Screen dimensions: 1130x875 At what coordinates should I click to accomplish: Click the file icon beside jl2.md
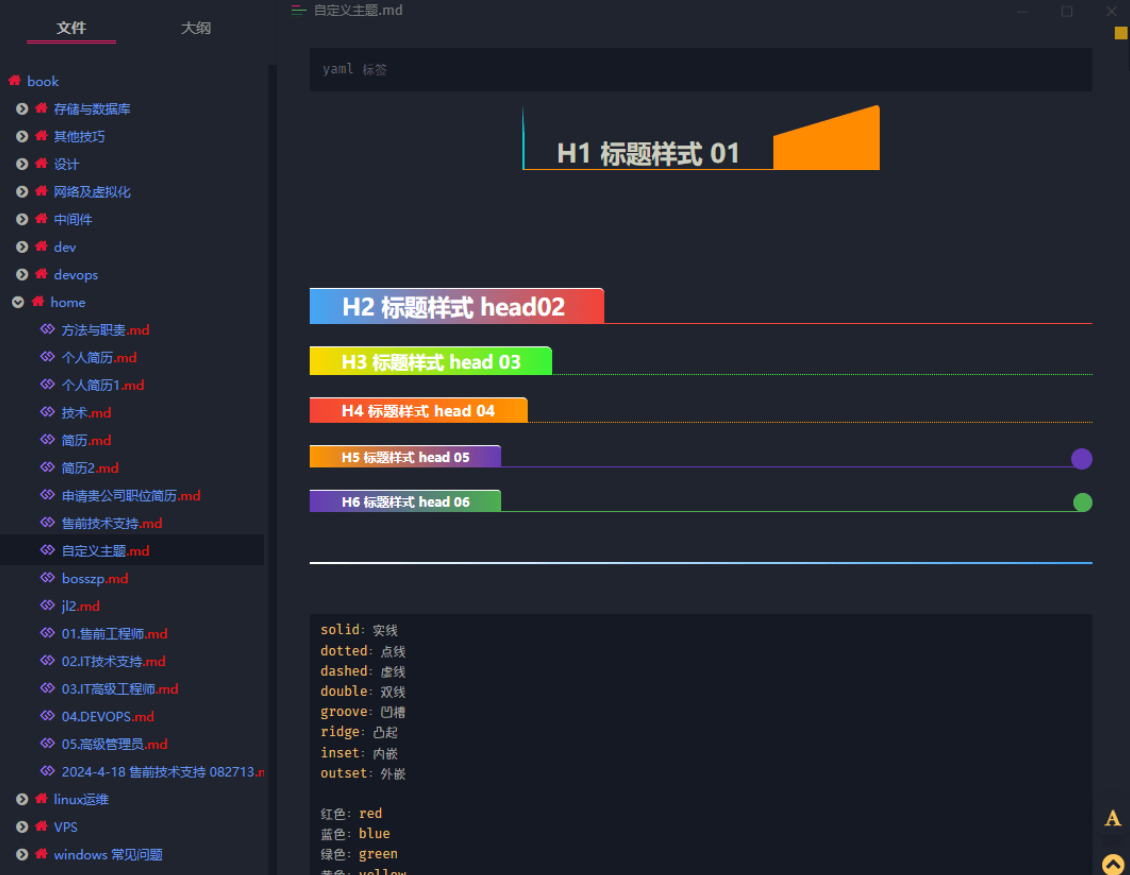pyautogui.click(x=48, y=605)
